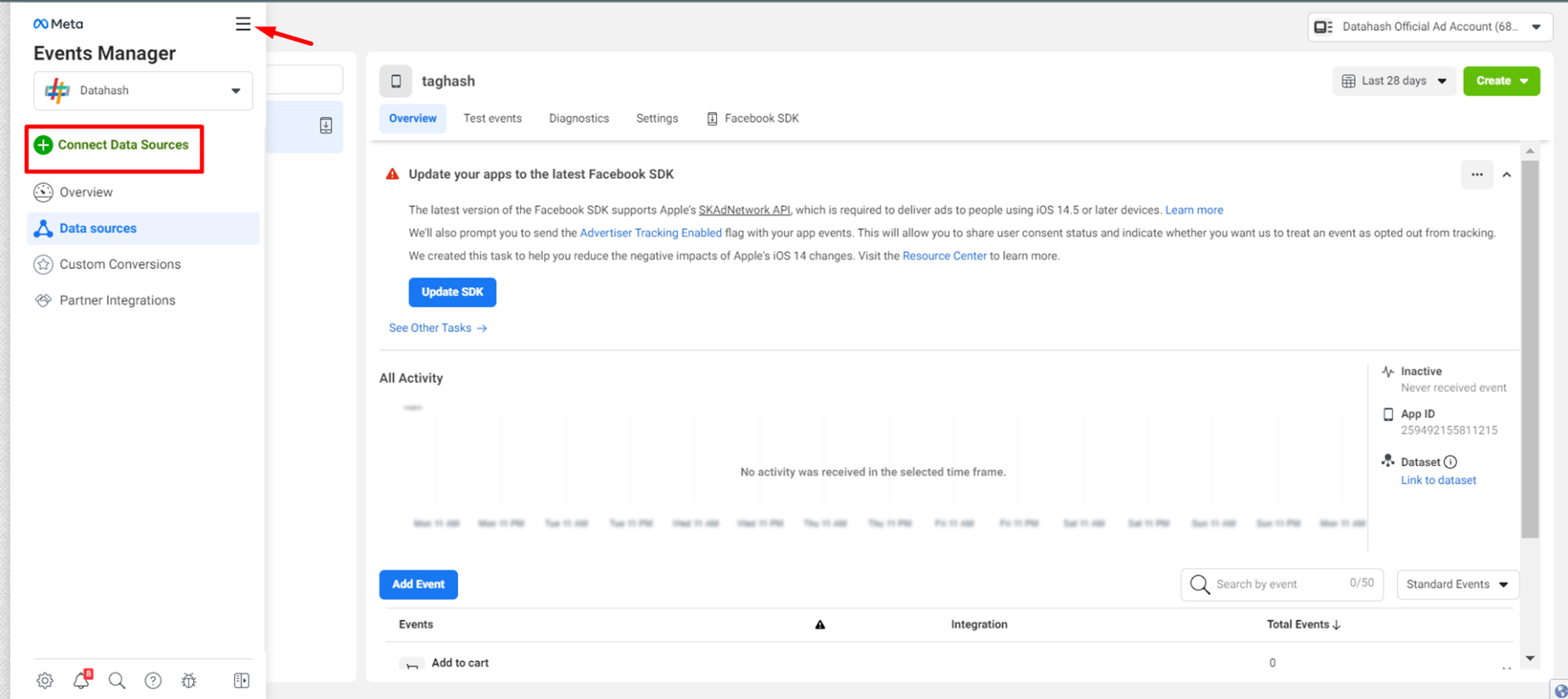Image resolution: width=1568 pixels, height=699 pixels.
Task: Click the Datahash hashtag logo
Action: pos(57,90)
